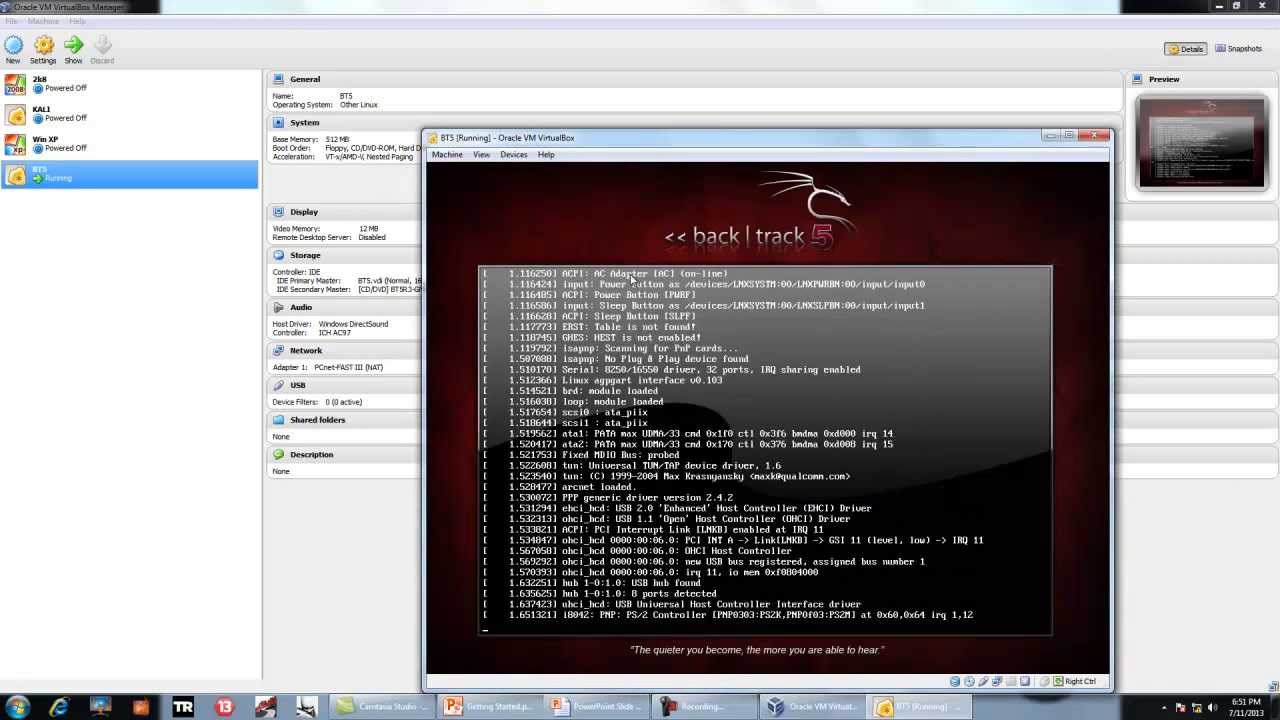Open Camtasia Studio taskbar button

click(x=384, y=707)
